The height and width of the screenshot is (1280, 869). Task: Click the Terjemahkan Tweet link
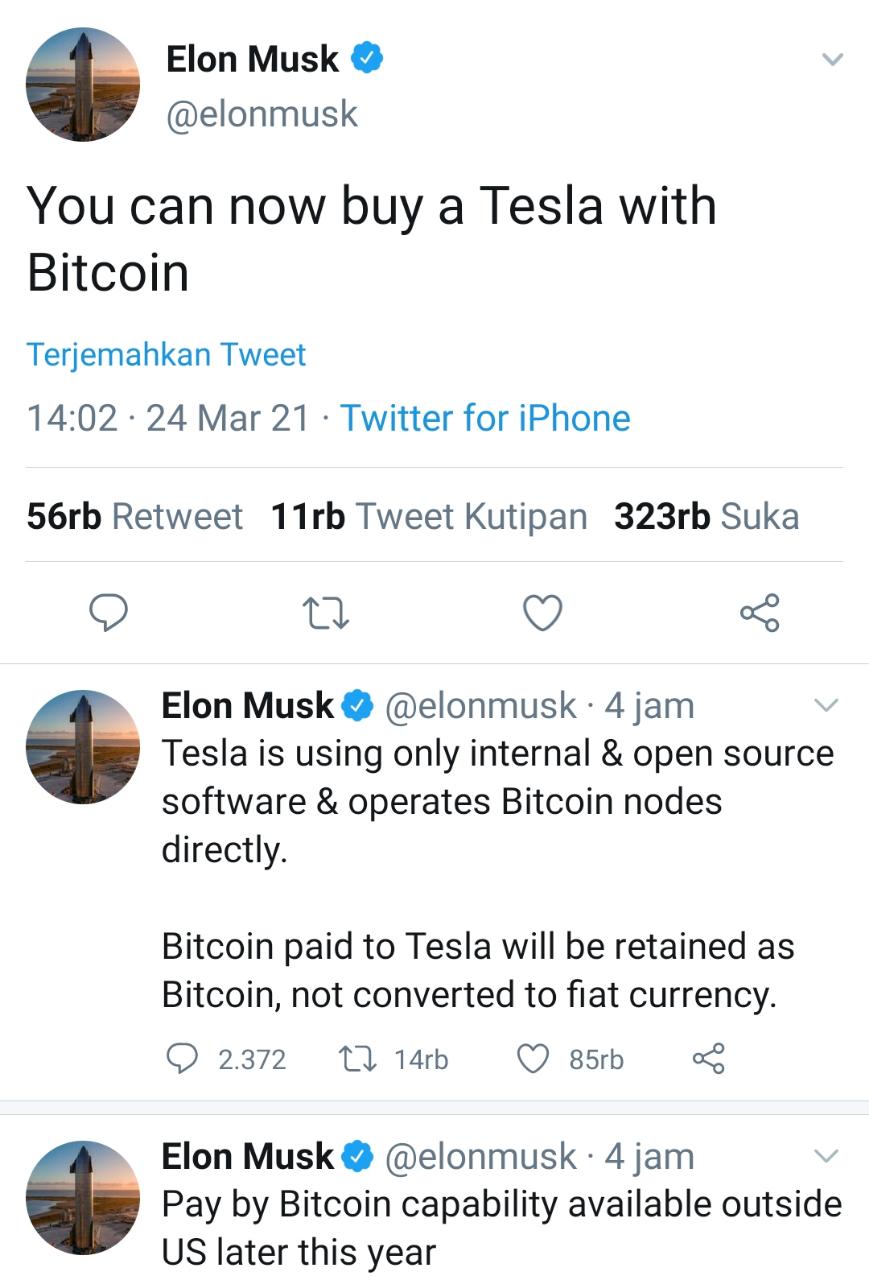click(x=166, y=355)
